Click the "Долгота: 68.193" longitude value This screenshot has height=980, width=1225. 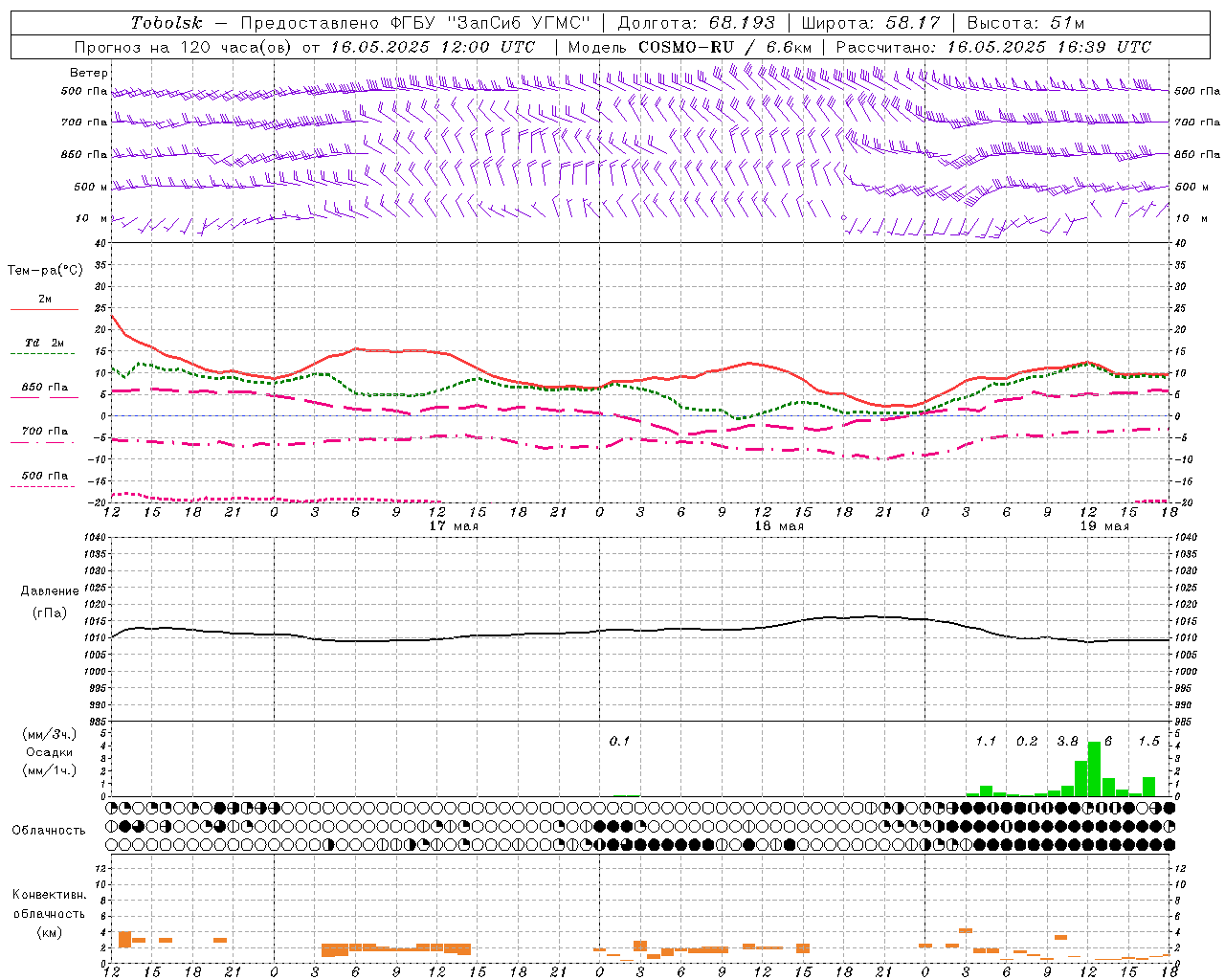[696, 23]
